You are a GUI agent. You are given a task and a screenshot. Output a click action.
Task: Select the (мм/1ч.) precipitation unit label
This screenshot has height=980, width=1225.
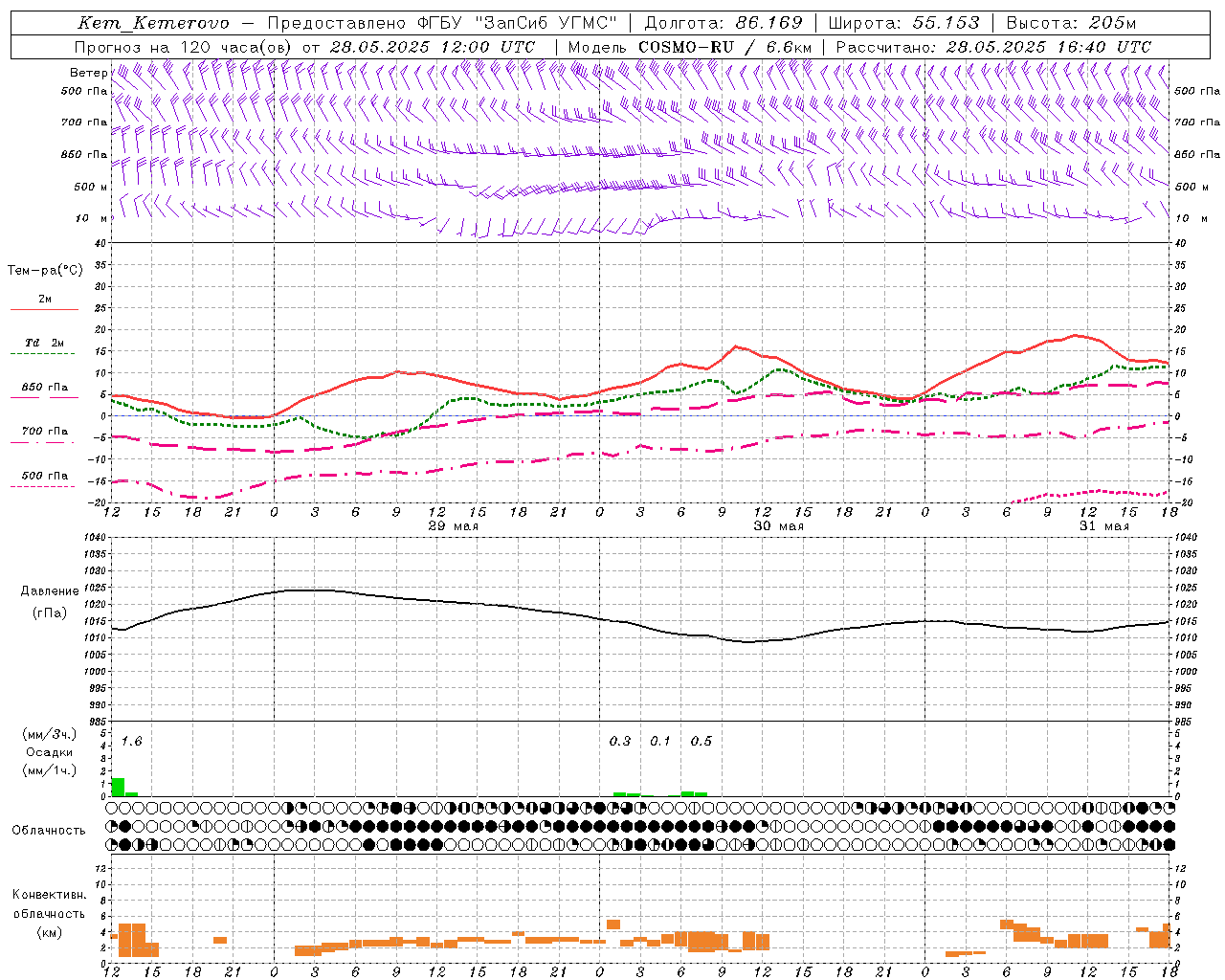click(50, 770)
